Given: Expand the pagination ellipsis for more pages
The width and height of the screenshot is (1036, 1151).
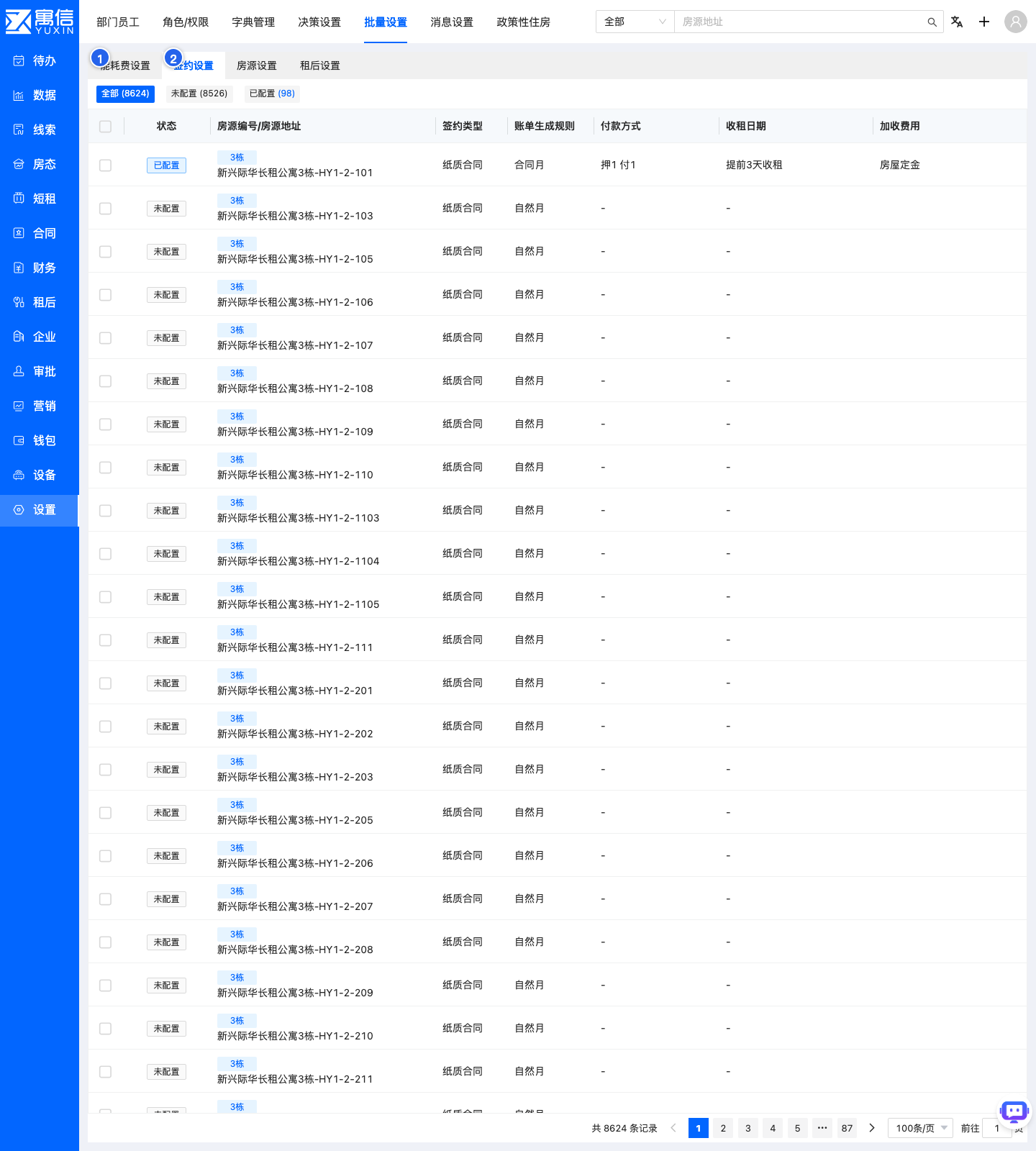Looking at the screenshot, I should pyautogui.click(x=822, y=1128).
